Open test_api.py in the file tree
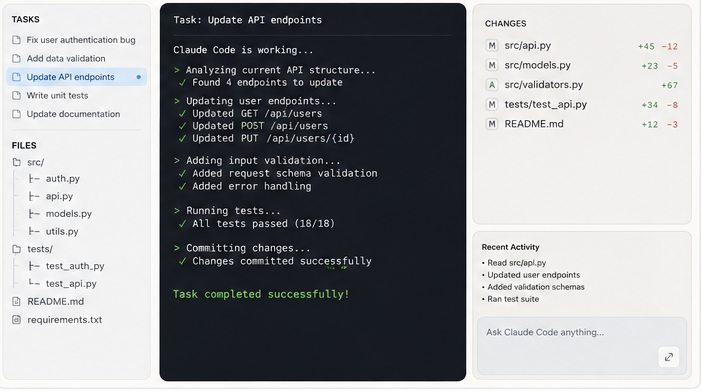Image resolution: width=702 pixels, height=392 pixels. point(71,284)
